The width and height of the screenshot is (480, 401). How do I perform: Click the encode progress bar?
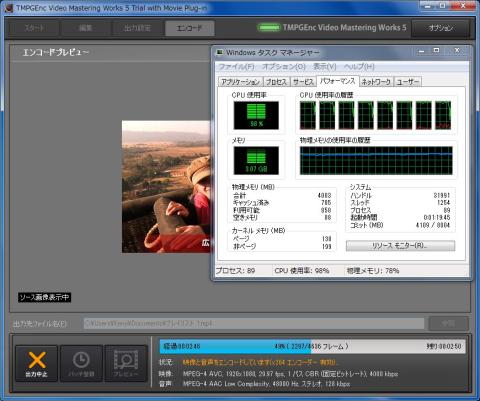[x=312, y=347]
